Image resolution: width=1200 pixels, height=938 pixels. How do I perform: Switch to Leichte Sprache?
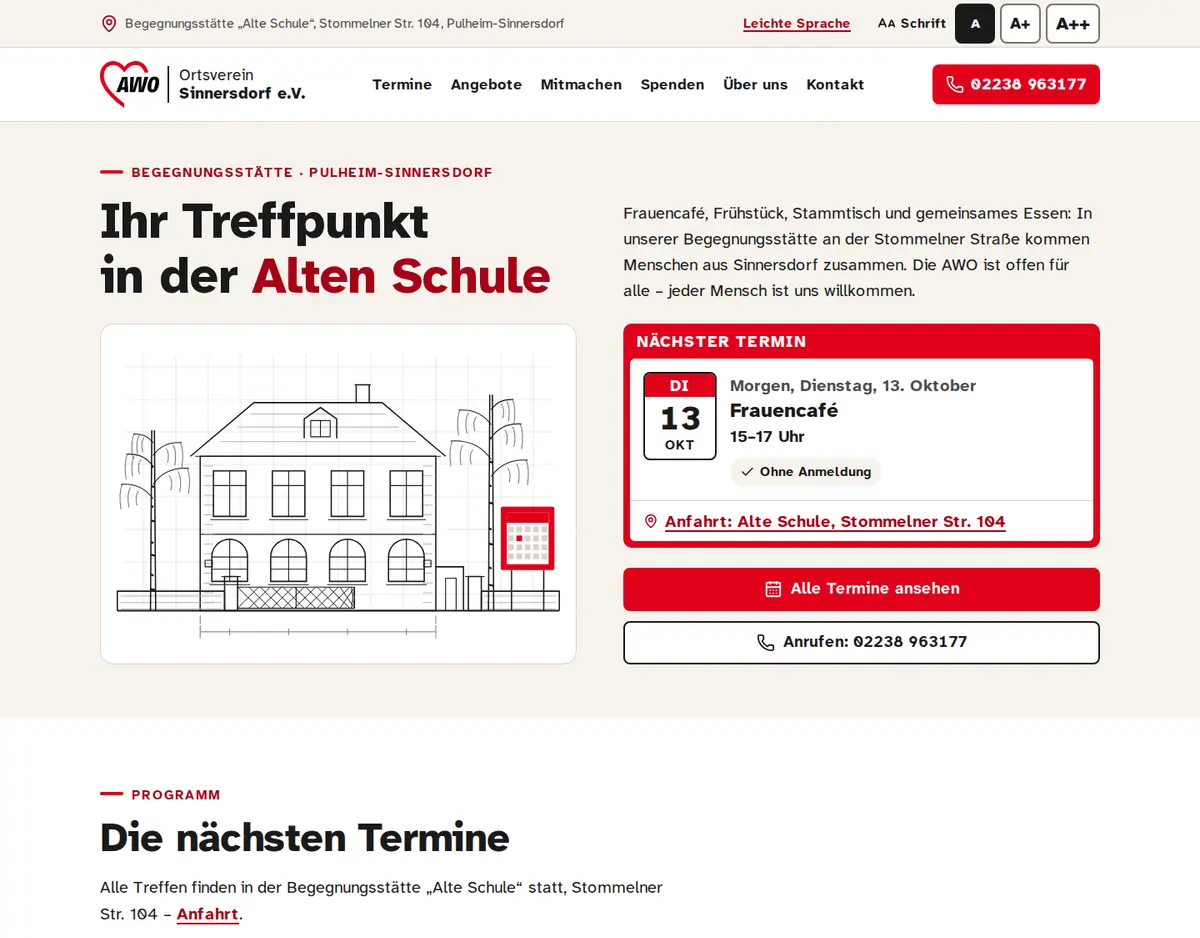tap(797, 24)
